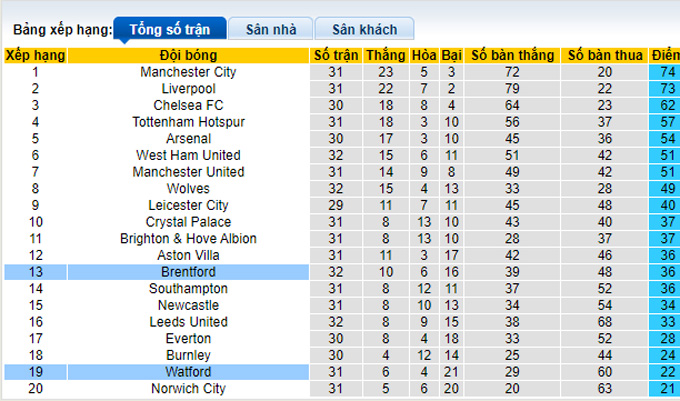Click Tottenham Hotspur team name
This screenshot has width=680, height=401.
(188, 122)
